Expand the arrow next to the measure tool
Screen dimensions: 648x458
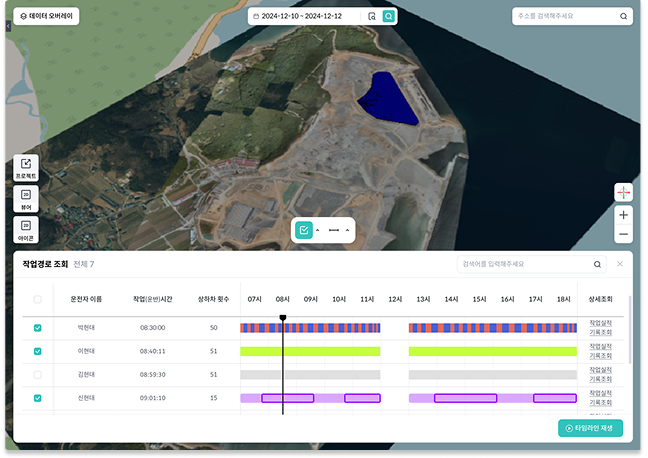[347, 230]
